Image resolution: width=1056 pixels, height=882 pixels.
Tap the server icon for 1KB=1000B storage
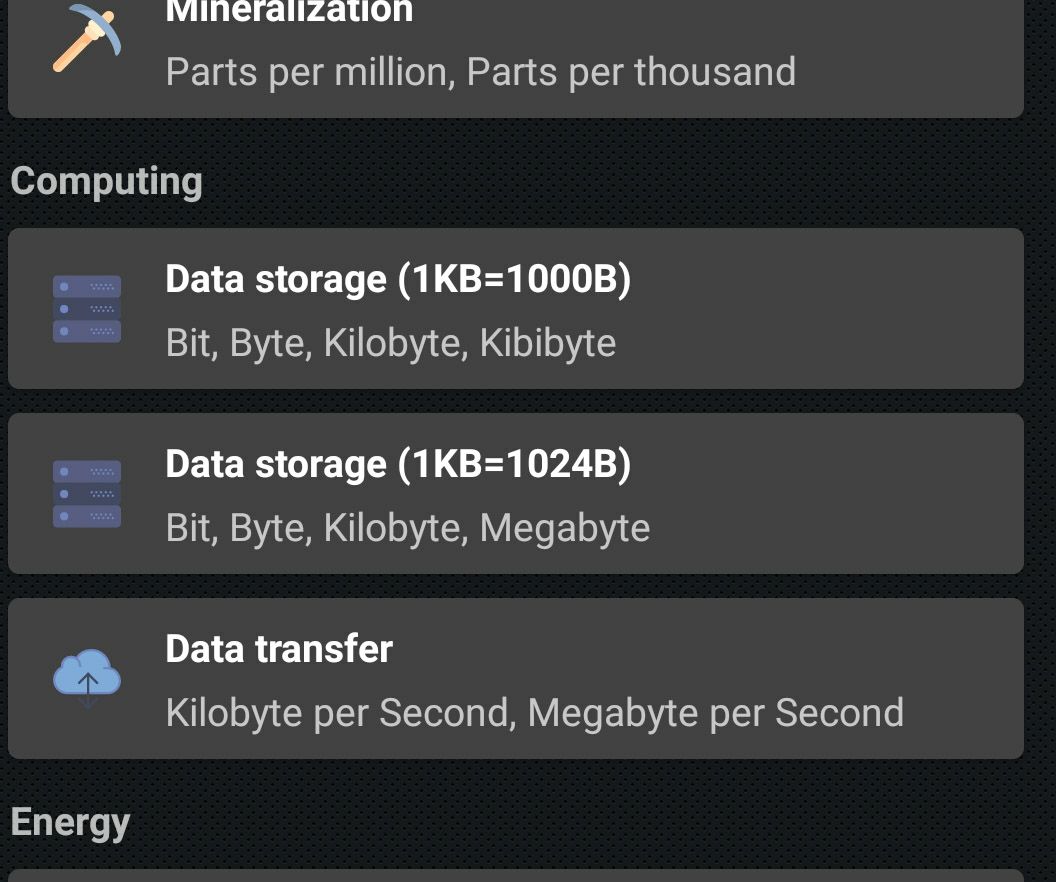(x=87, y=309)
